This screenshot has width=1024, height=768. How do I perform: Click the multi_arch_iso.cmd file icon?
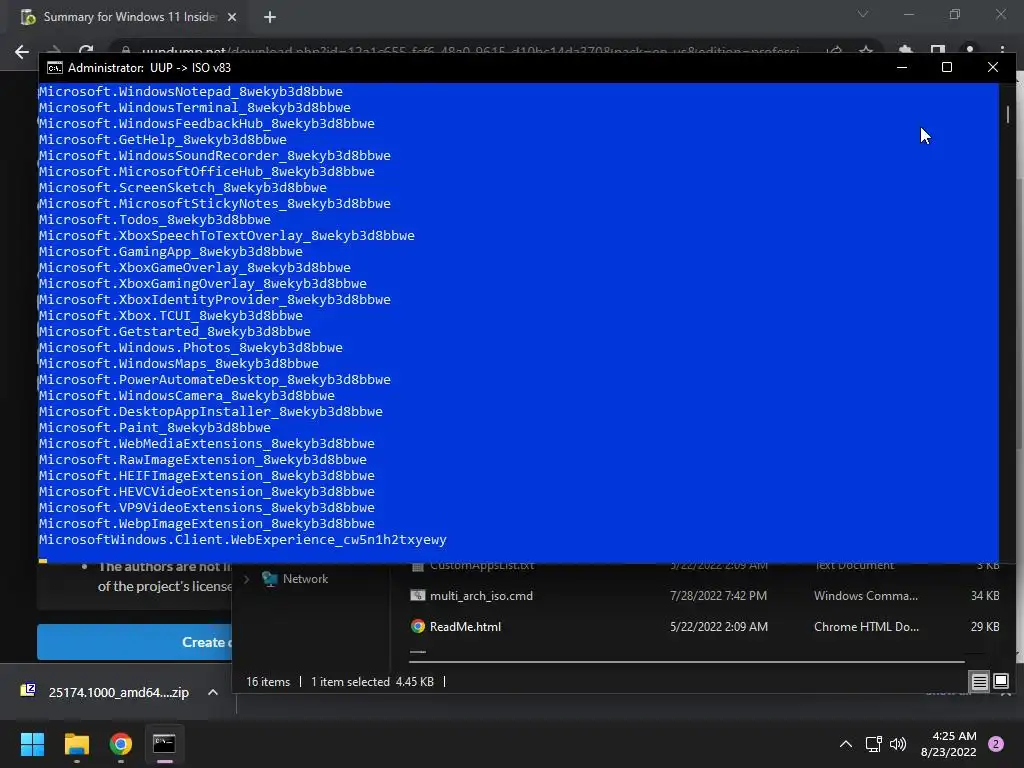tap(418, 595)
